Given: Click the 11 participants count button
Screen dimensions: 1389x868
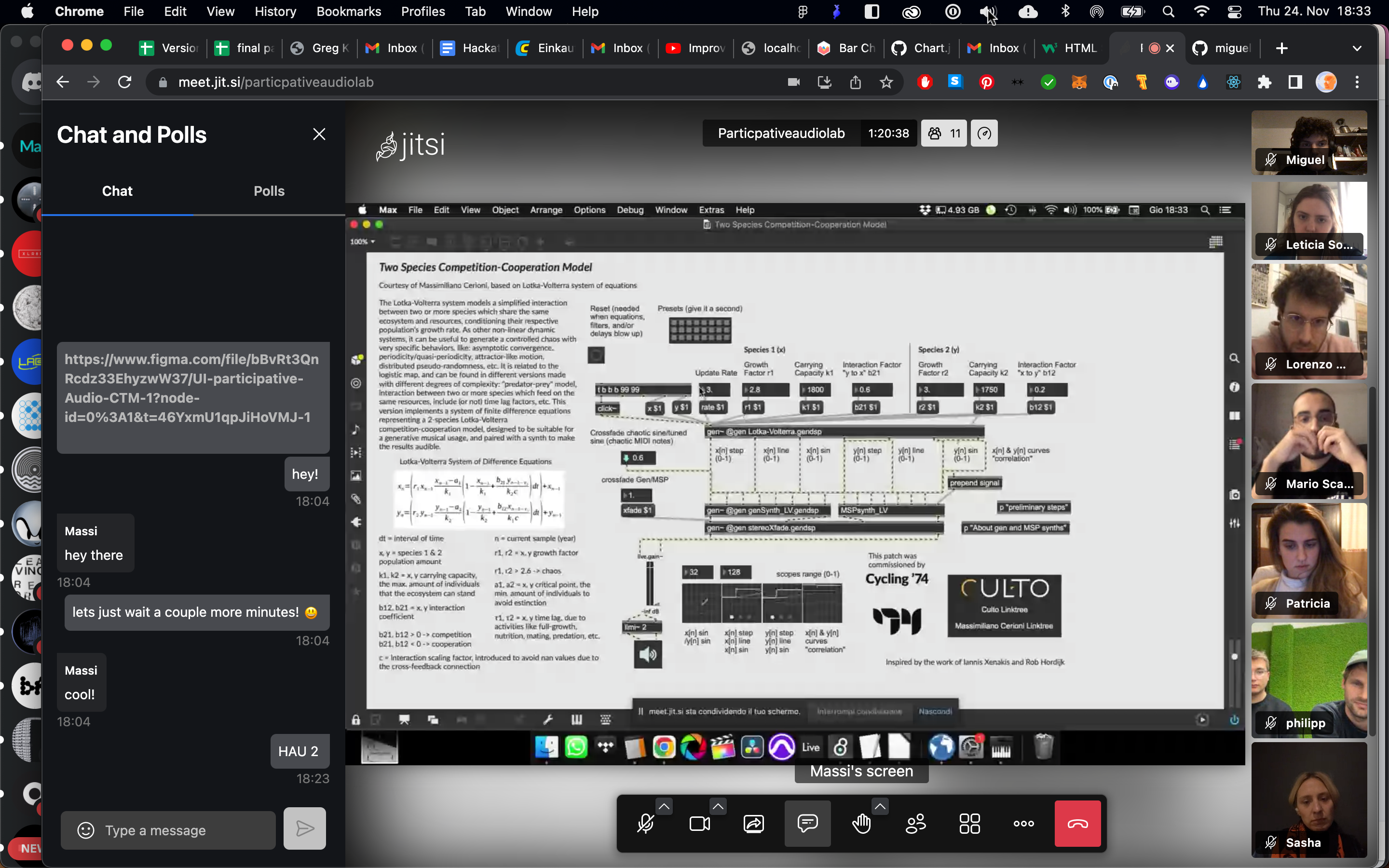Looking at the screenshot, I should coord(944,133).
